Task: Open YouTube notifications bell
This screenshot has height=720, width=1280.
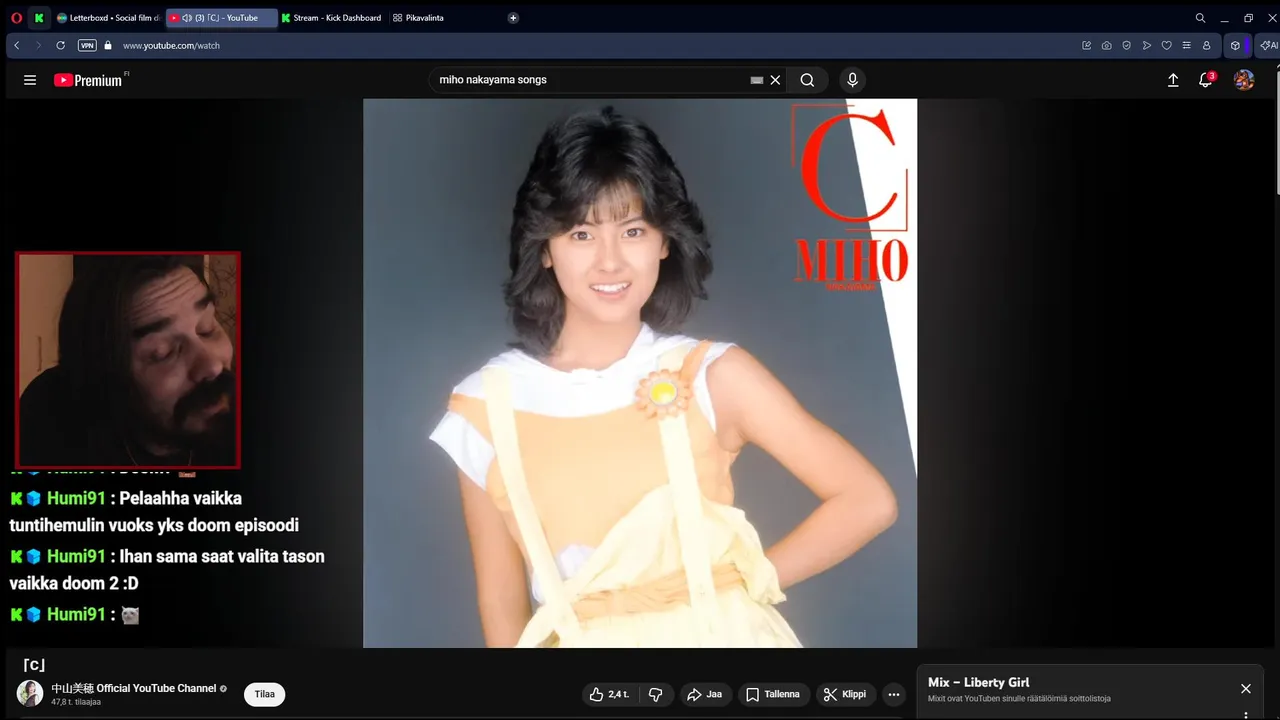Action: (1206, 80)
